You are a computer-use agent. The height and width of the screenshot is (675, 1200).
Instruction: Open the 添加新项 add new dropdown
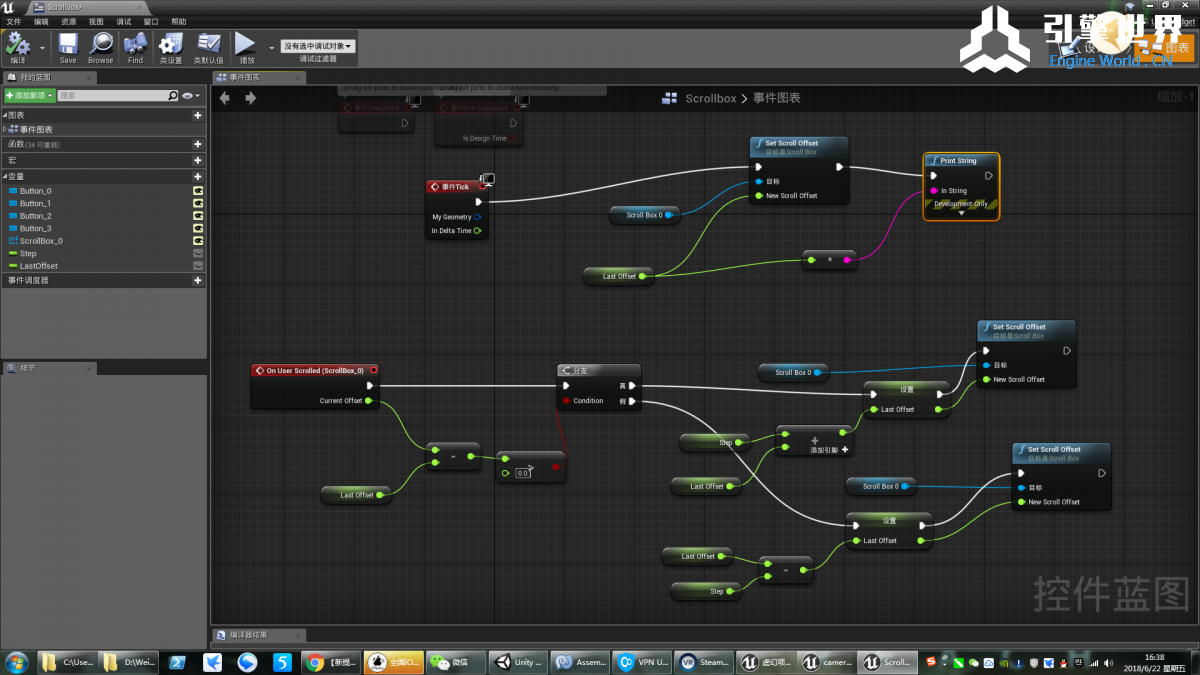[29, 95]
